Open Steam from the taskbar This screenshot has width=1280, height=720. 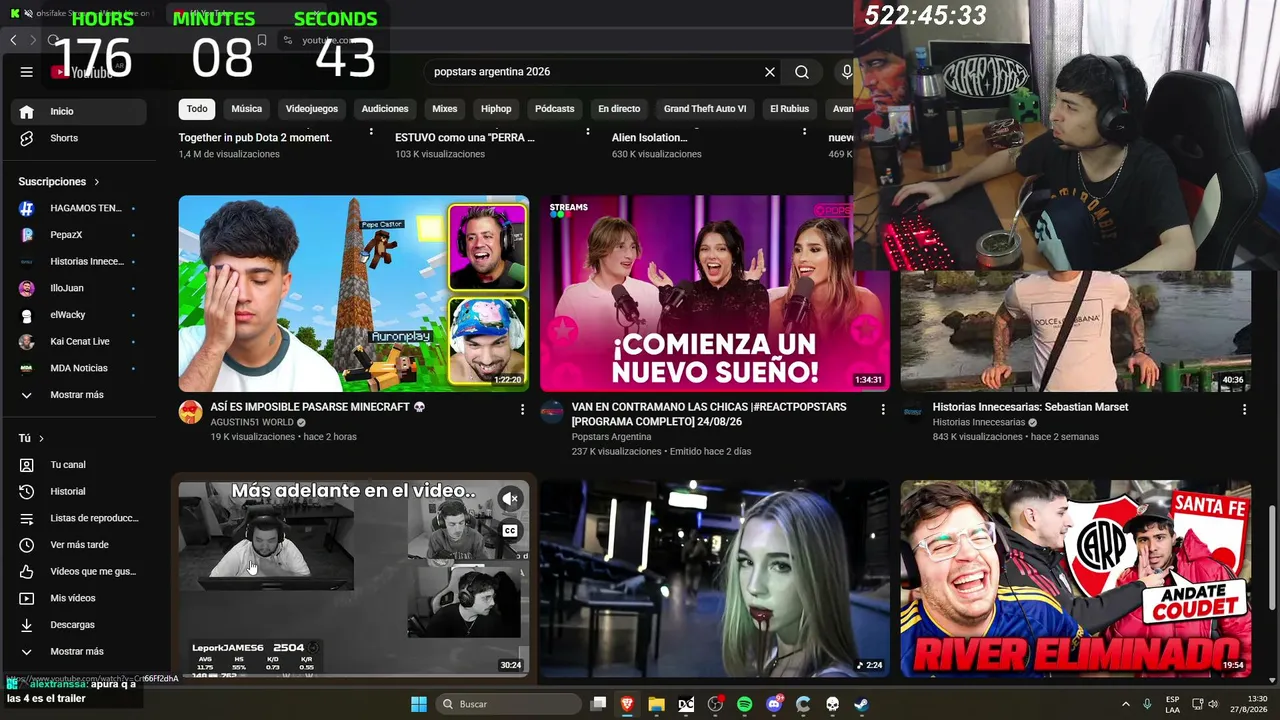(861, 704)
